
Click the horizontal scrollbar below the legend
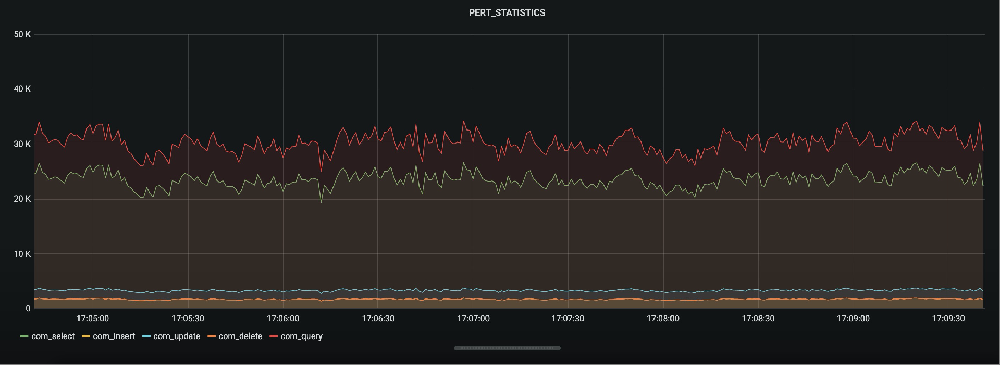coord(507,348)
